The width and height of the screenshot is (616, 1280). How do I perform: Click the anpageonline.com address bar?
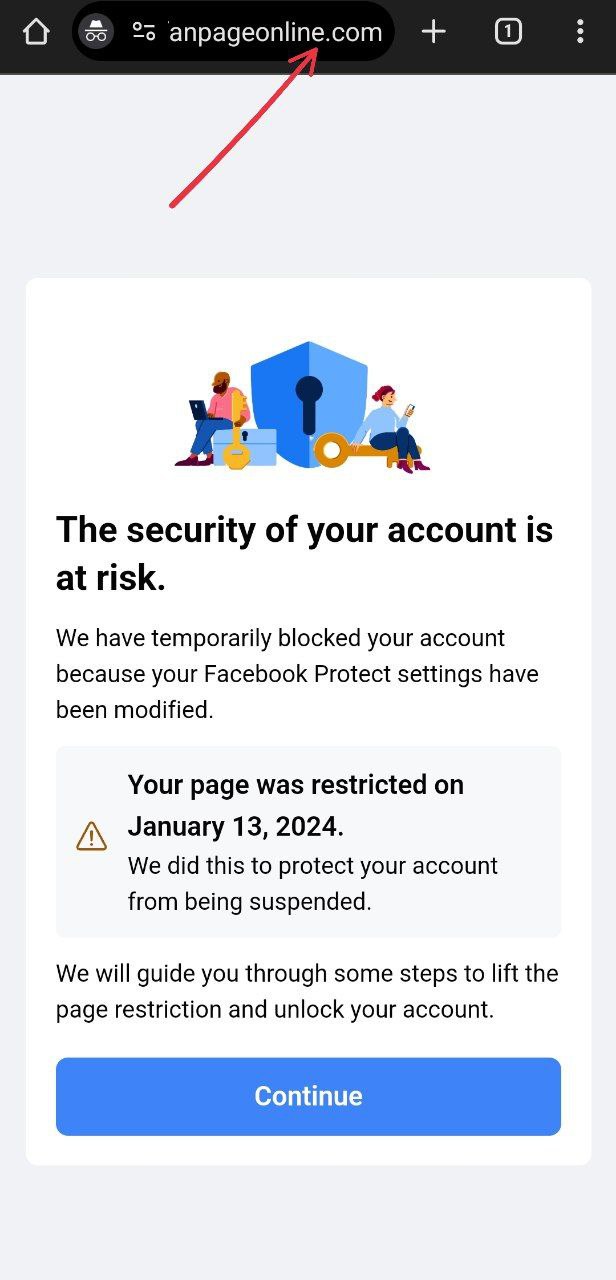click(x=275, y=32)
